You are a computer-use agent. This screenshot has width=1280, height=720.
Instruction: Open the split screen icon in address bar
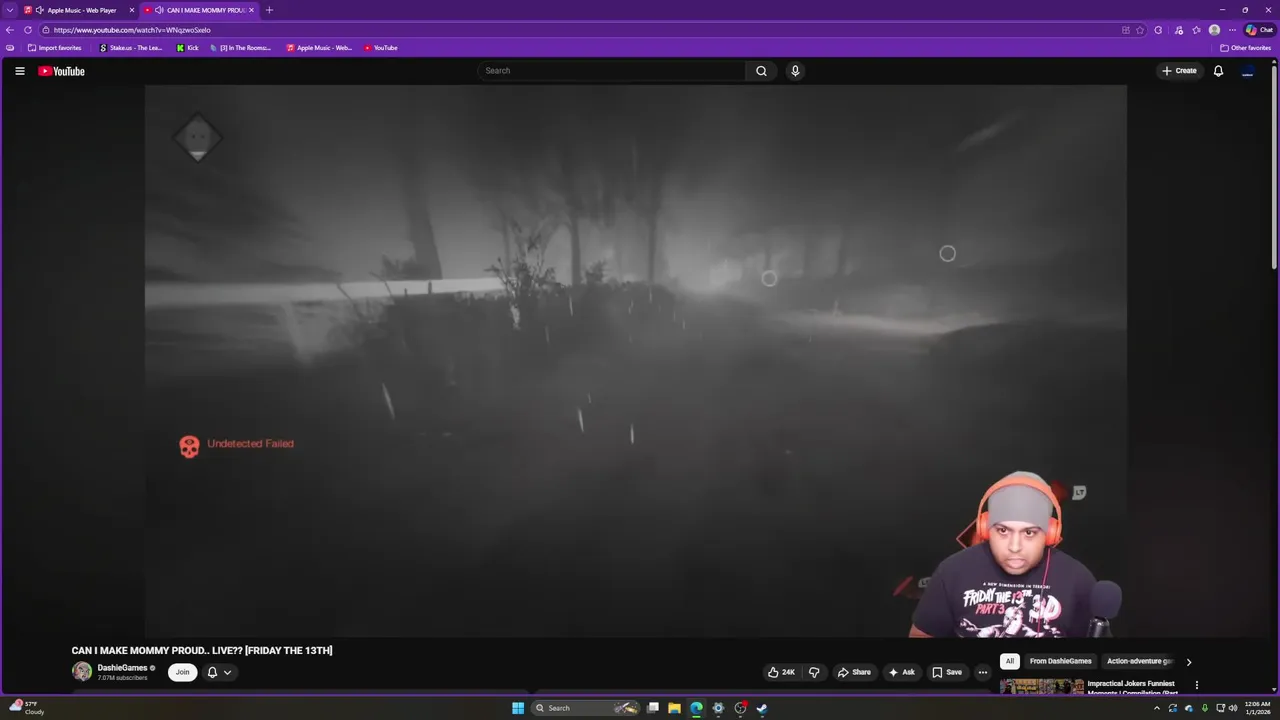(x=1126, y=30)
